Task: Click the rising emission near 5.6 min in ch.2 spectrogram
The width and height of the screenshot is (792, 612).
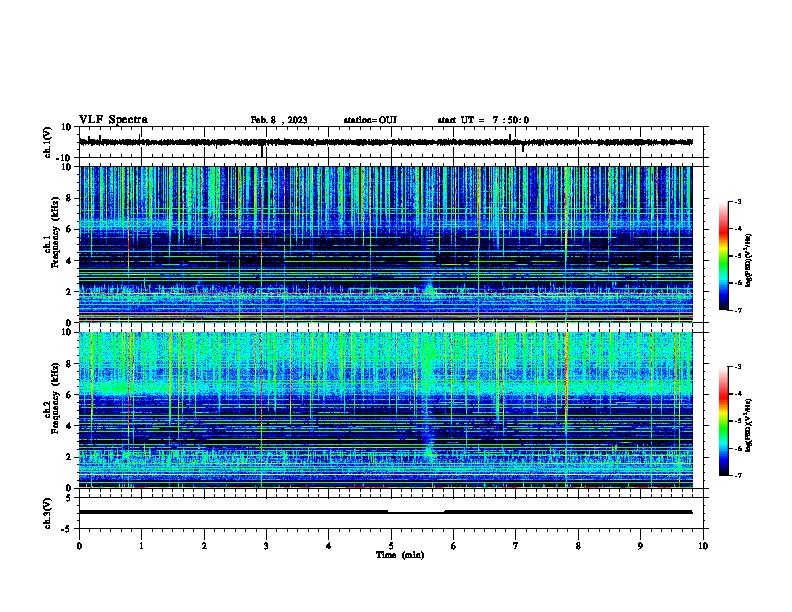Action: [428, 429]
